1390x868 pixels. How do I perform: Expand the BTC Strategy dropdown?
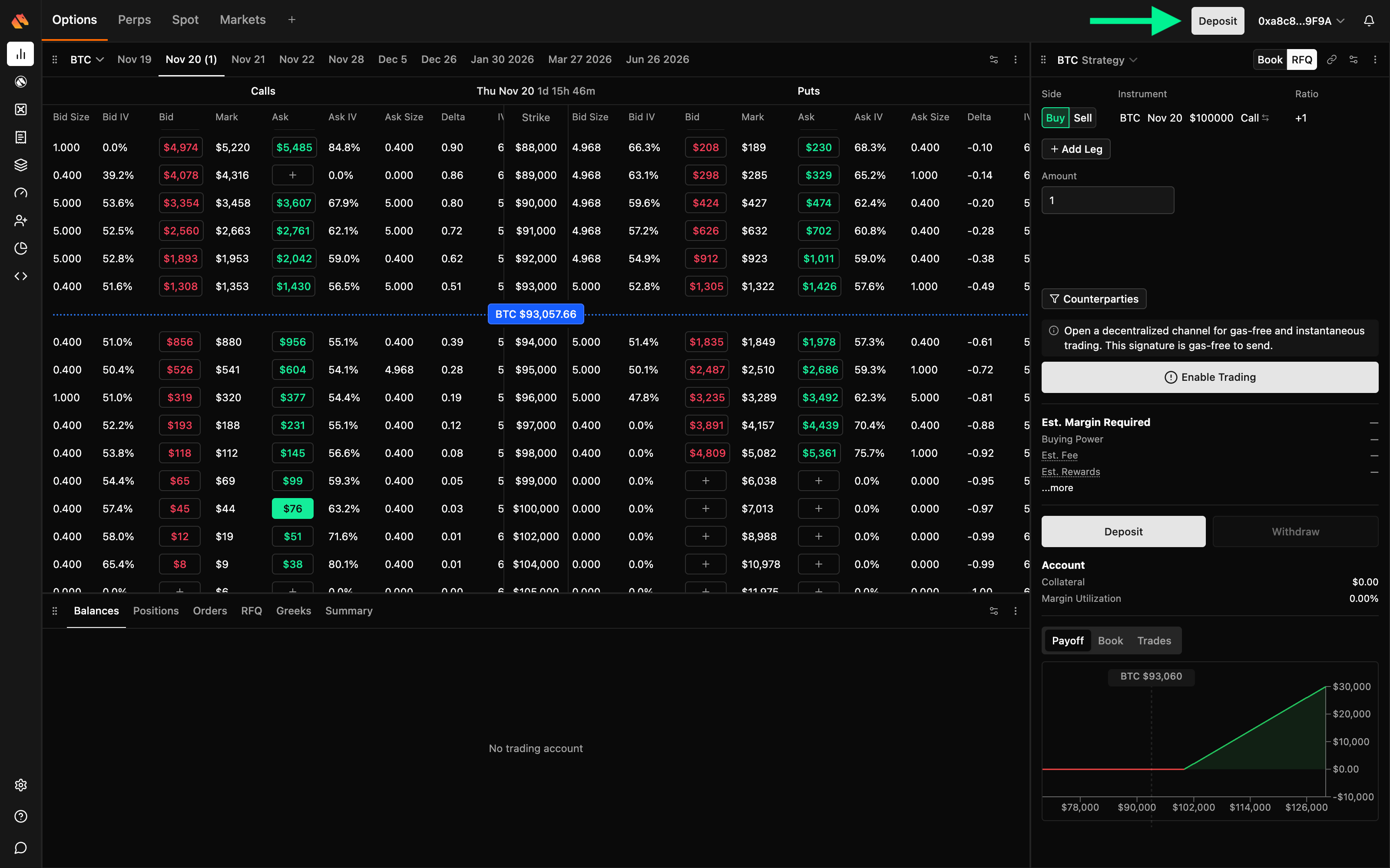coord(1097,60)
